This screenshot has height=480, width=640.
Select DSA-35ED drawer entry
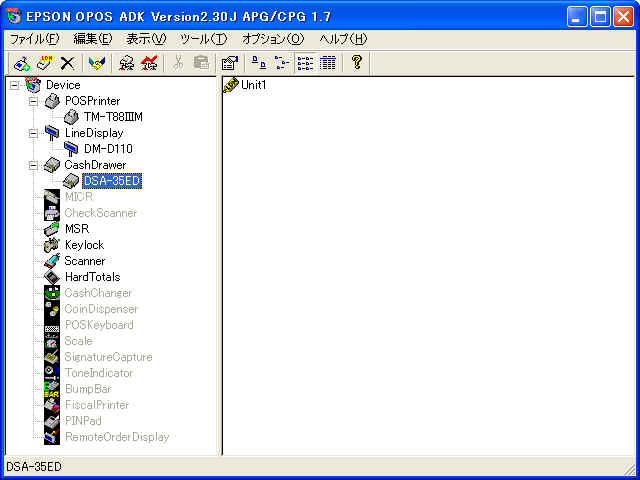[x=112, y=181]
